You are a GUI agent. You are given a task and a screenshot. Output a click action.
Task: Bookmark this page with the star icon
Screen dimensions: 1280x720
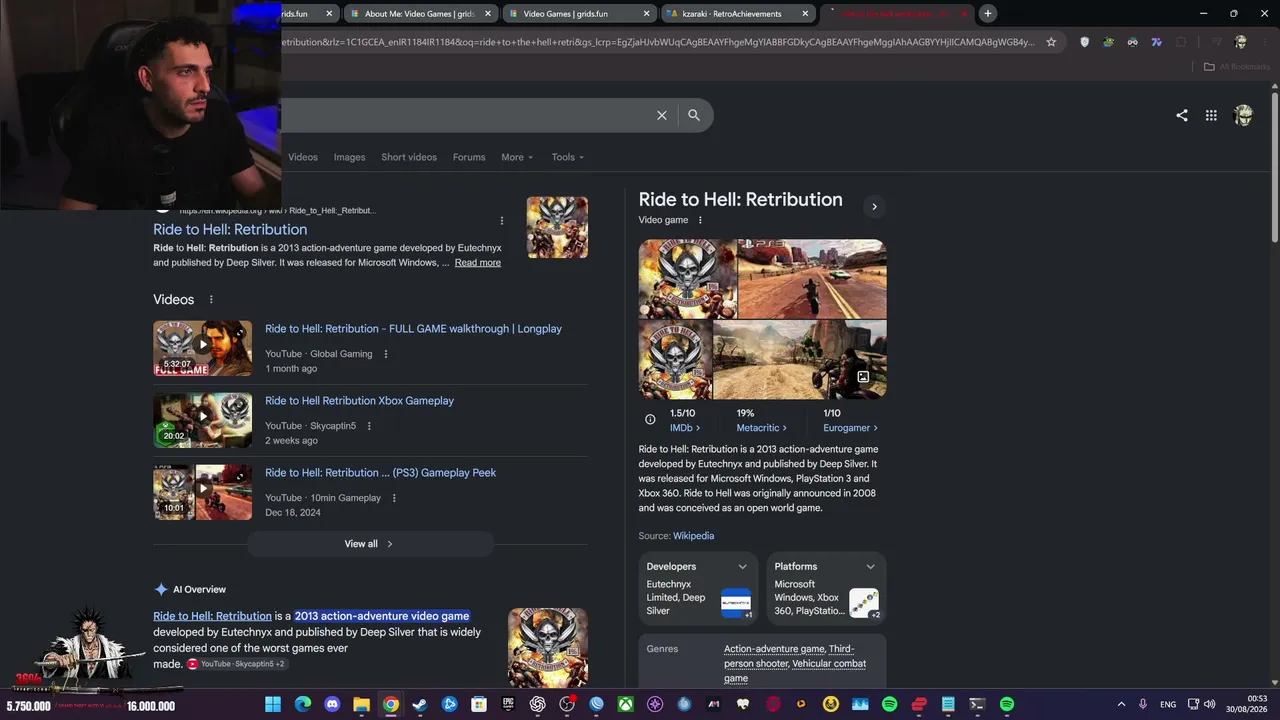[1051, 42]
